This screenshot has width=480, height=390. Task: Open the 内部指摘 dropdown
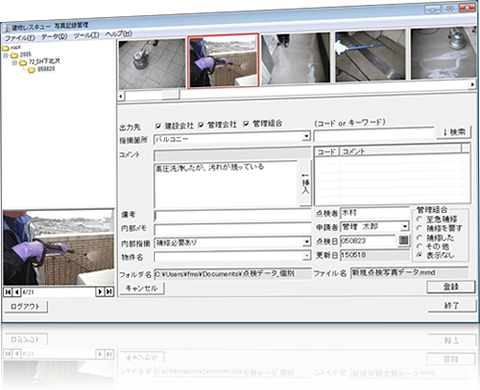307,242
